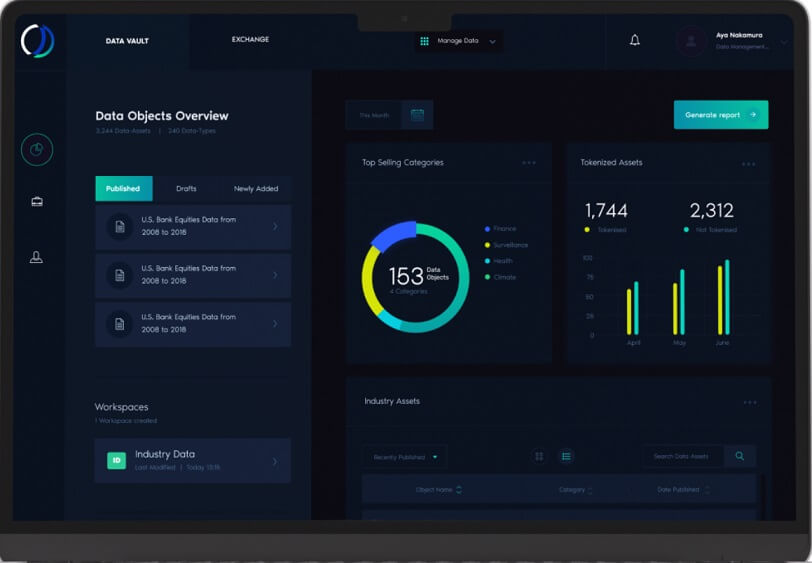
Task: Select the Newly Added tab
Action: pyautogui.click(x=256, y=189)
